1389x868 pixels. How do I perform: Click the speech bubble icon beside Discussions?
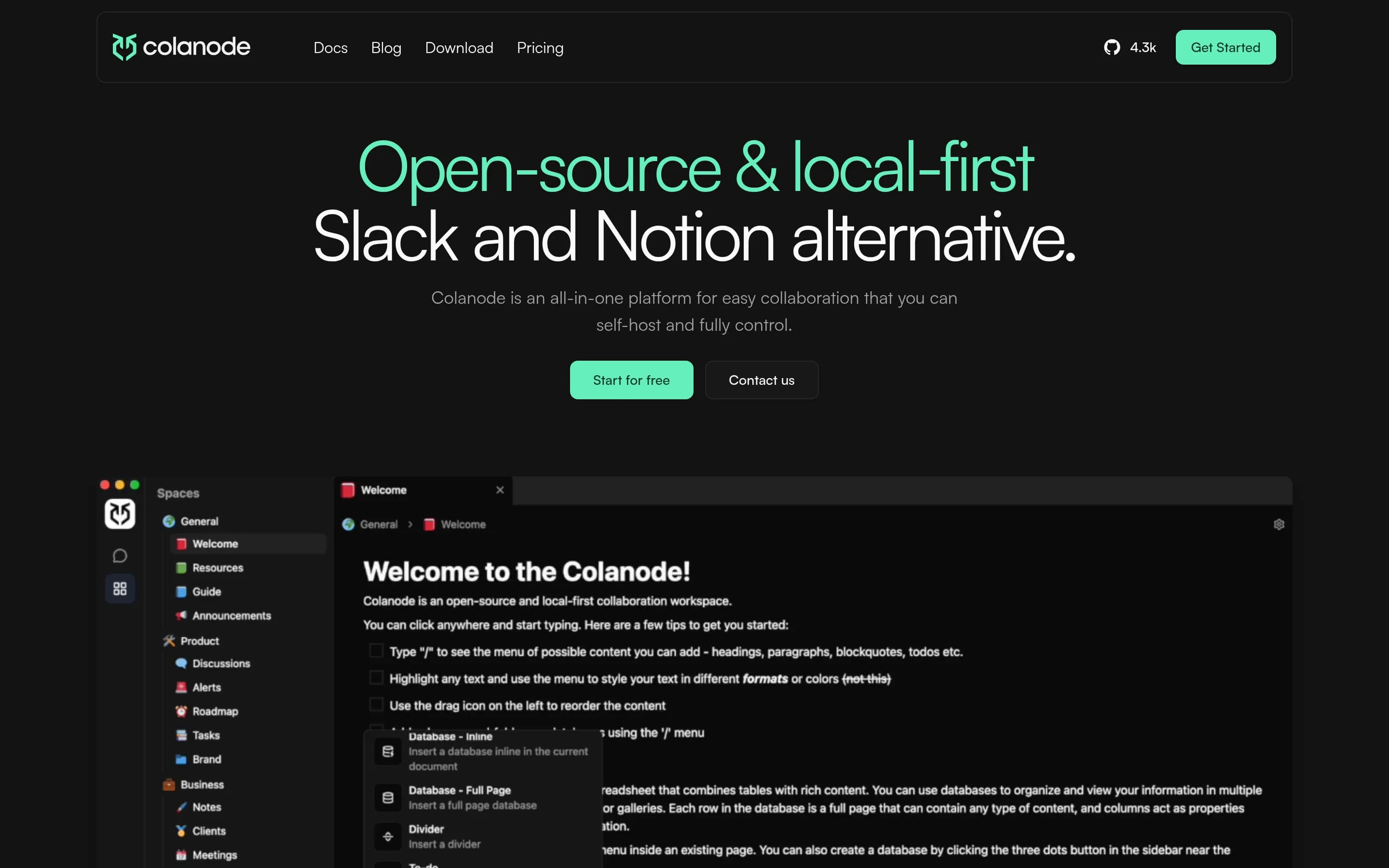181,663
